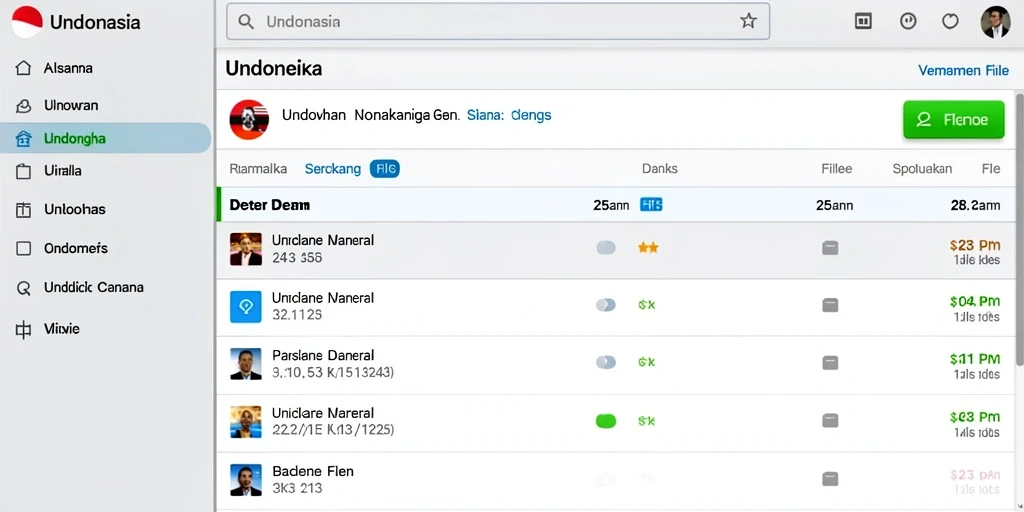Viewport: 1024px width, 512px height.
Task: Click the green Flenoe button
Action: [x=953, y=120]
